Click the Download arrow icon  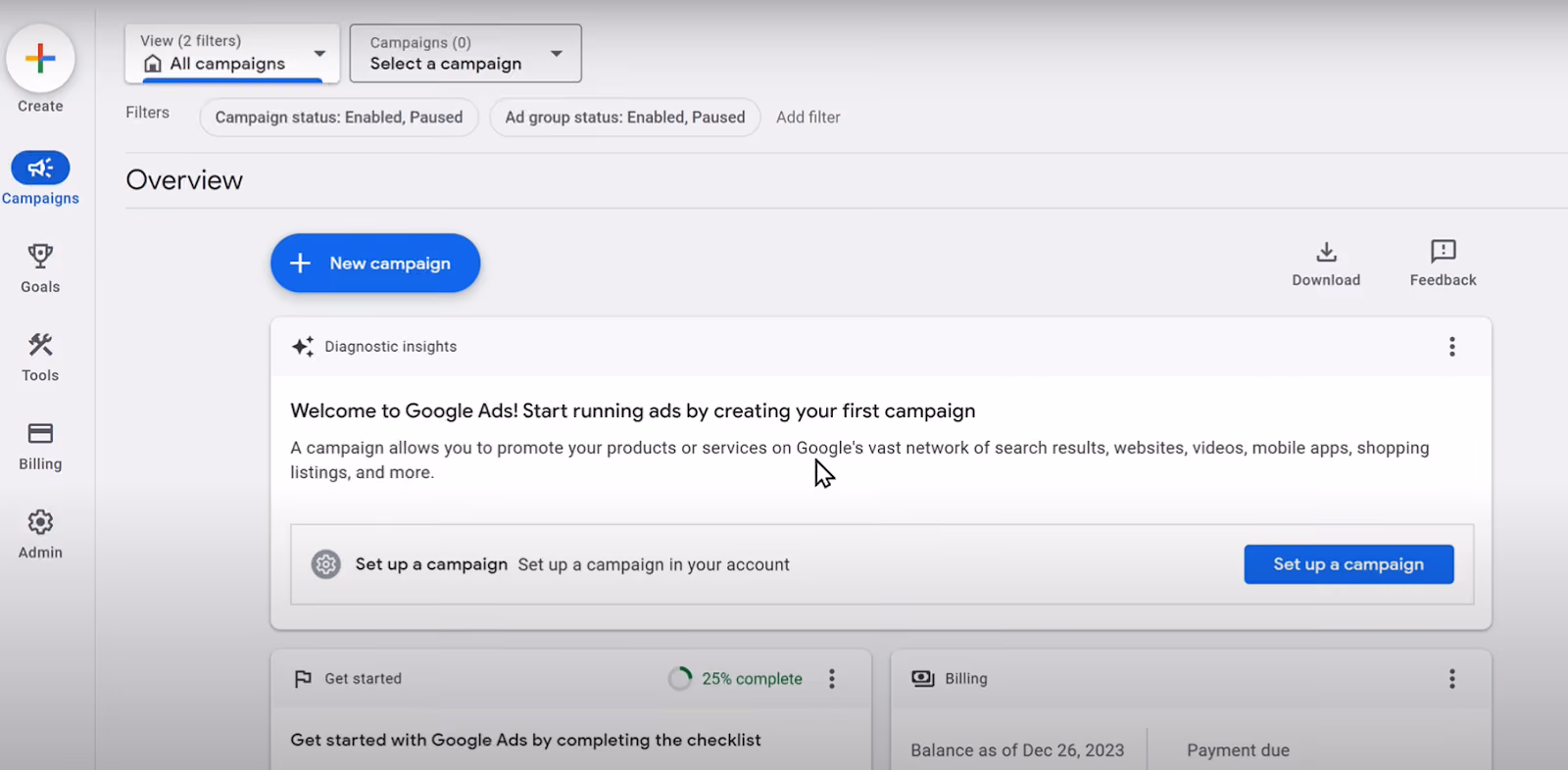point(1326,252)
